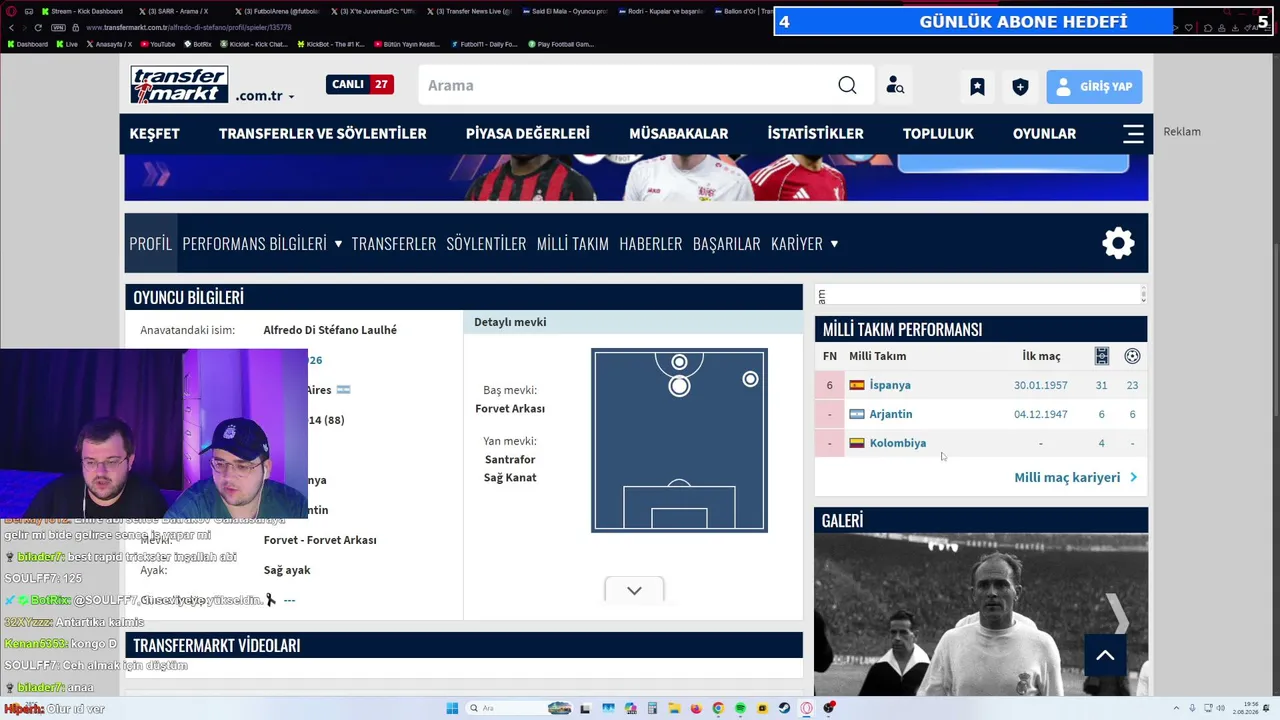
Task: Go to next gallery photo arrow
Action: click(x=1116, y=614)
